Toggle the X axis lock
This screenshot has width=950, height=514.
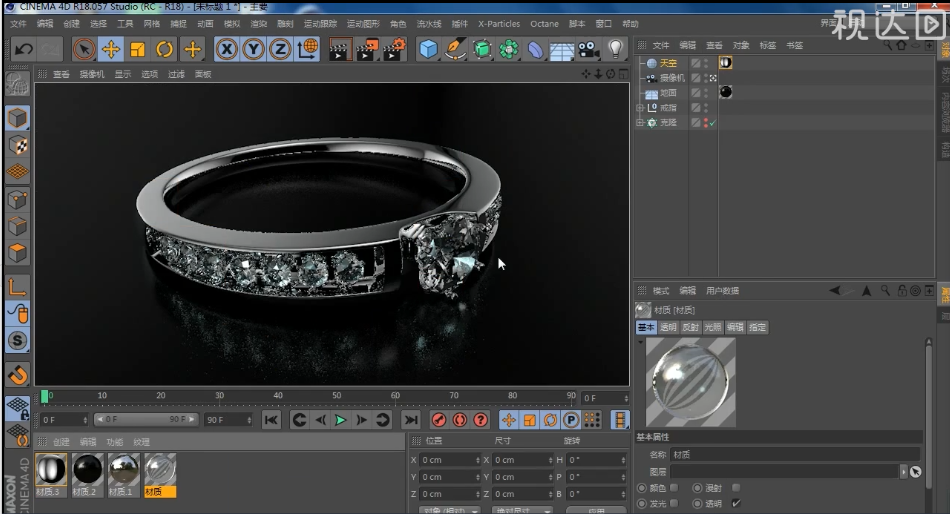pyautogui.click(x=227, y=49)
